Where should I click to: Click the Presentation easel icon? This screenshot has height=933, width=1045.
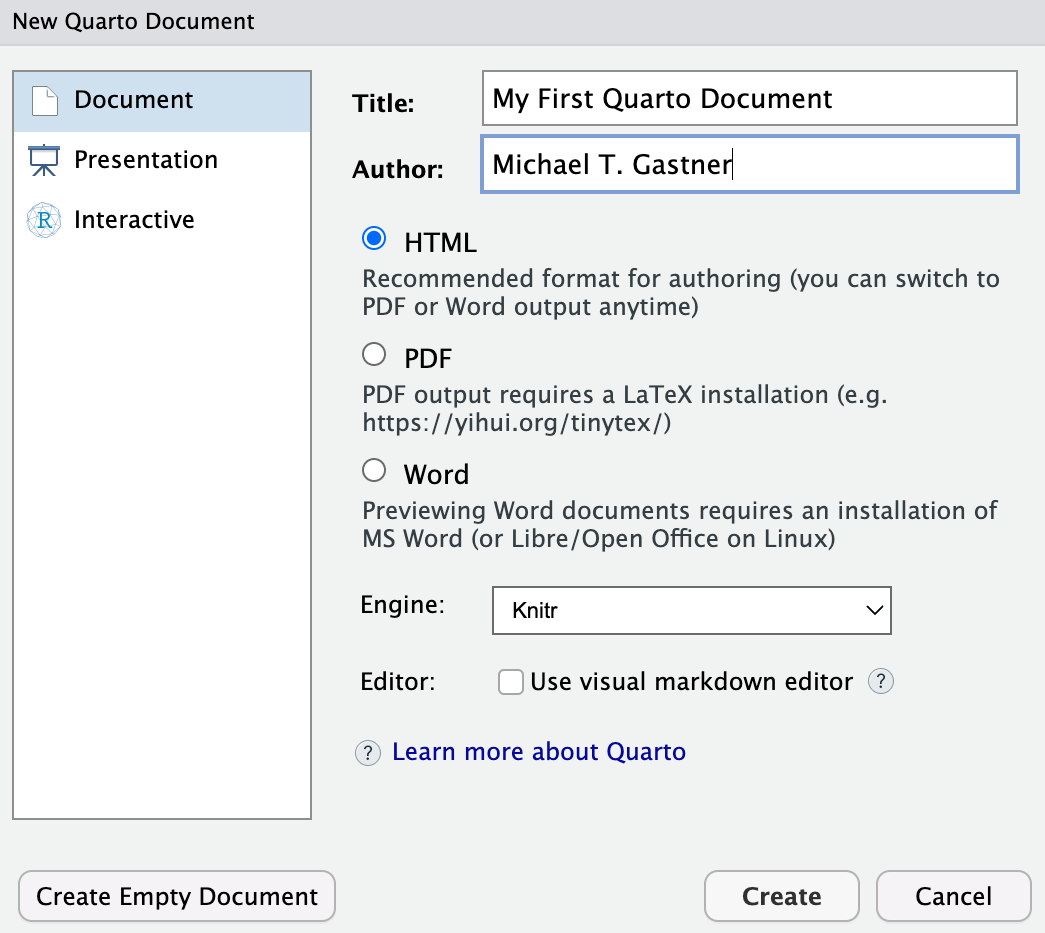(x=44, y=161)
